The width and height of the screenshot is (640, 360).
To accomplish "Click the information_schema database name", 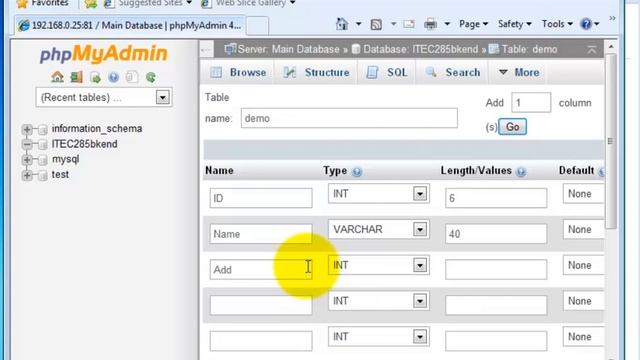I will click(97, 129).
